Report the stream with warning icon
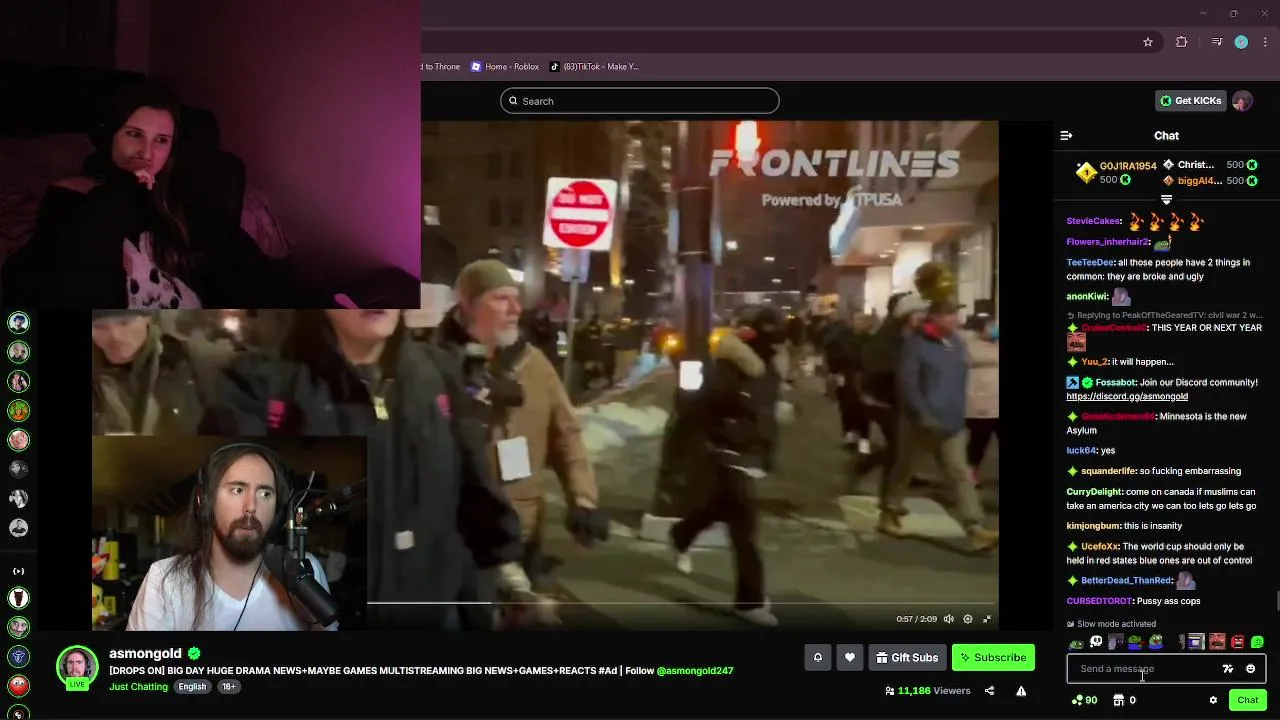The height and width of the screenshot is (720, 1280). coord(1021,691)
